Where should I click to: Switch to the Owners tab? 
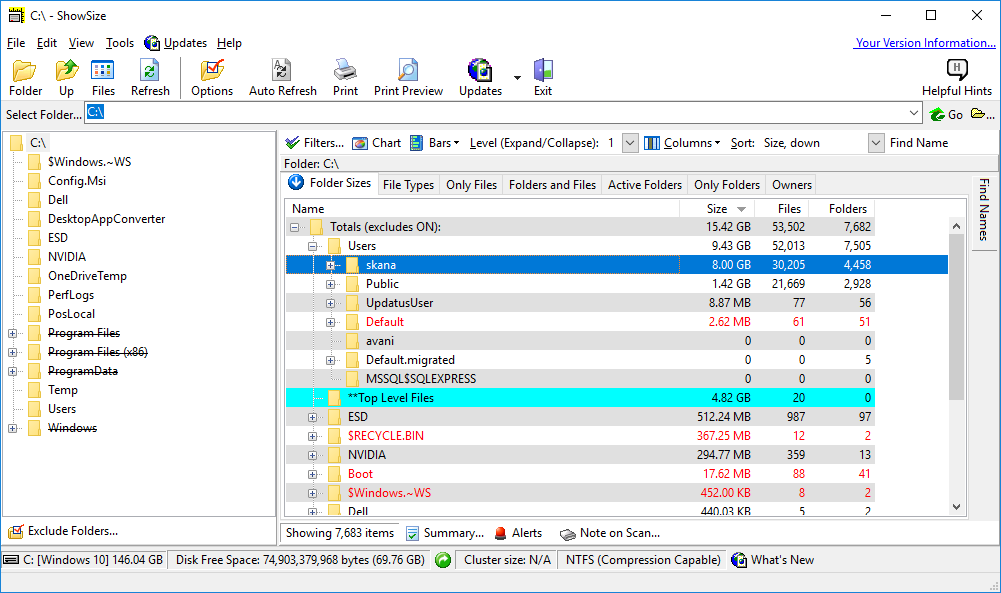pyautogui.click(x=792, y=184)
